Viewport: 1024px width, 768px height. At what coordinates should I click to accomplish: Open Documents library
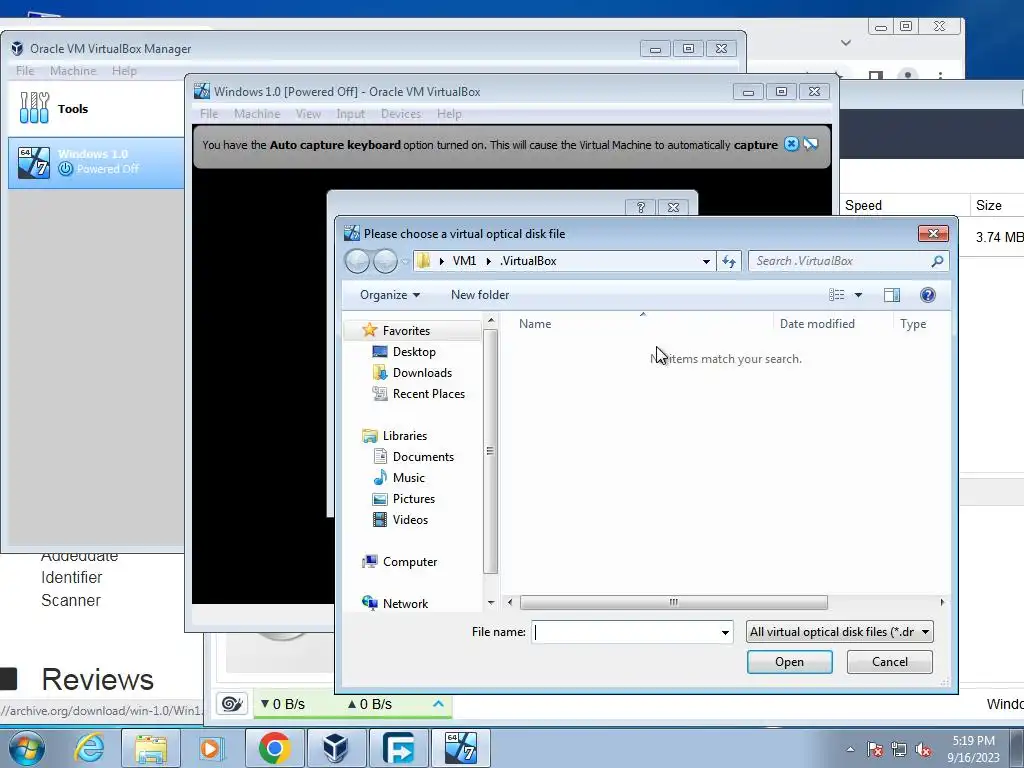(423, 456)
